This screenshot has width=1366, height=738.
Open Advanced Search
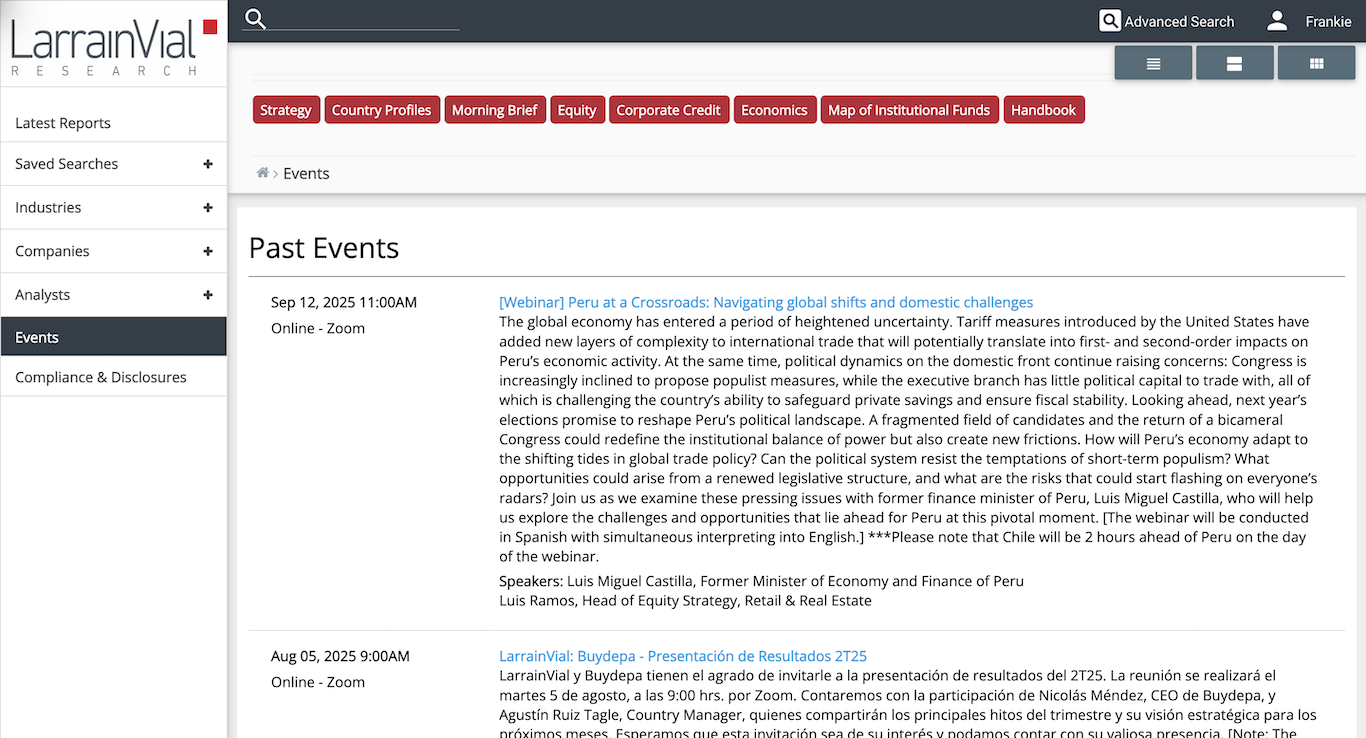1166,21
